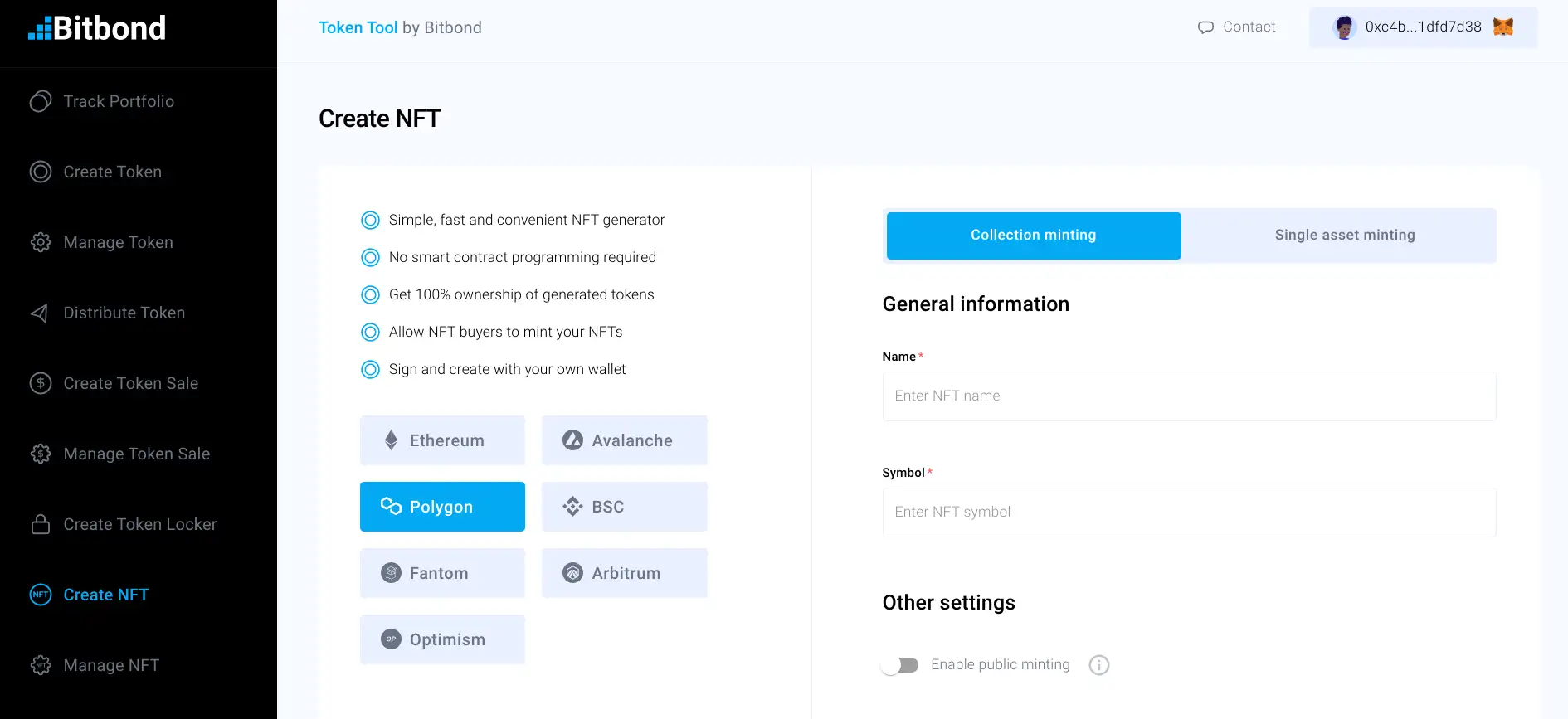The width and height of the screenshot is (1568, 719).
Task: Open Create Token in sidebar
Action: (112, 172)
